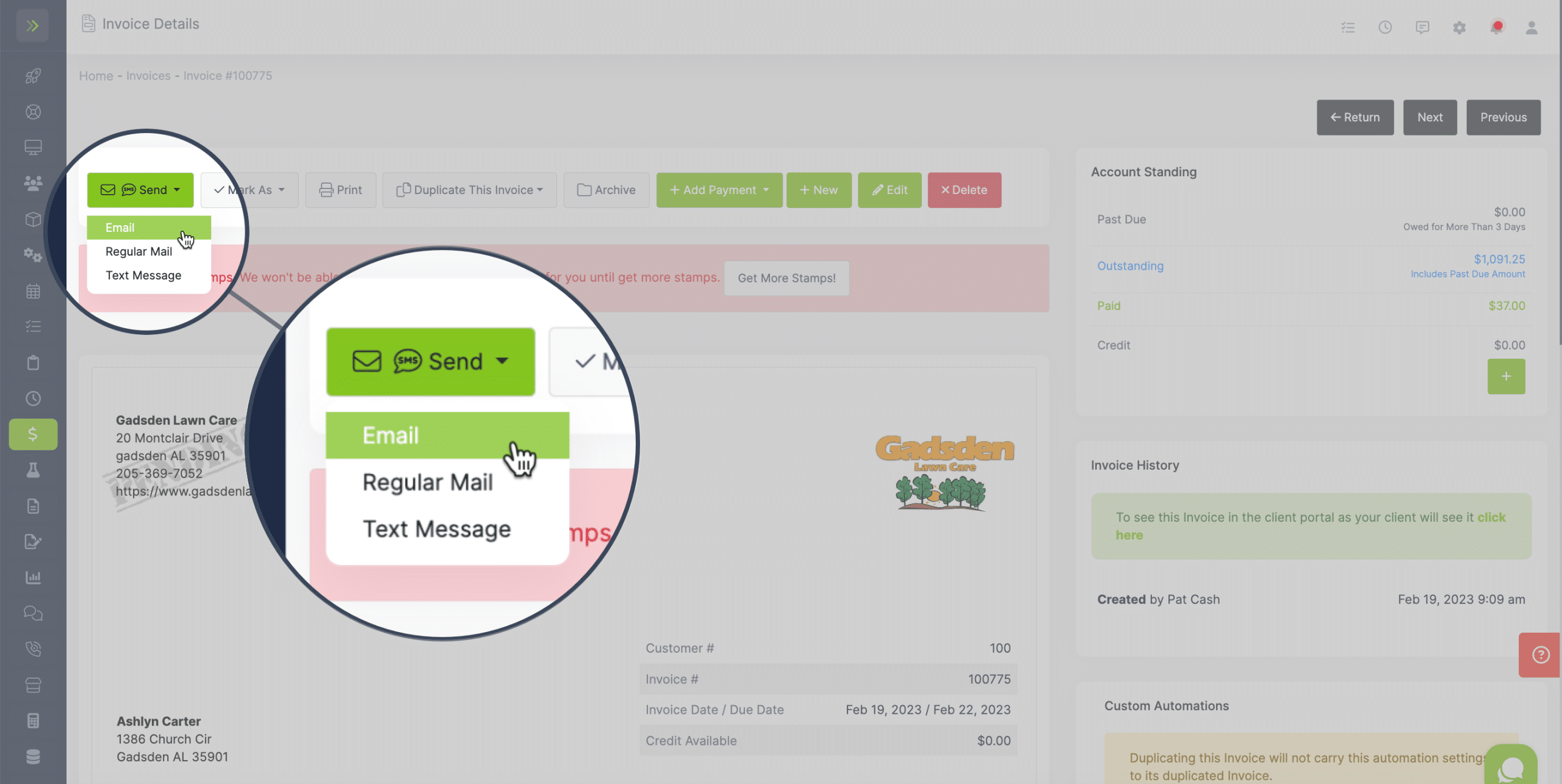Click Get More Stamps! button

pyautogui.click(x=786, y=278)
